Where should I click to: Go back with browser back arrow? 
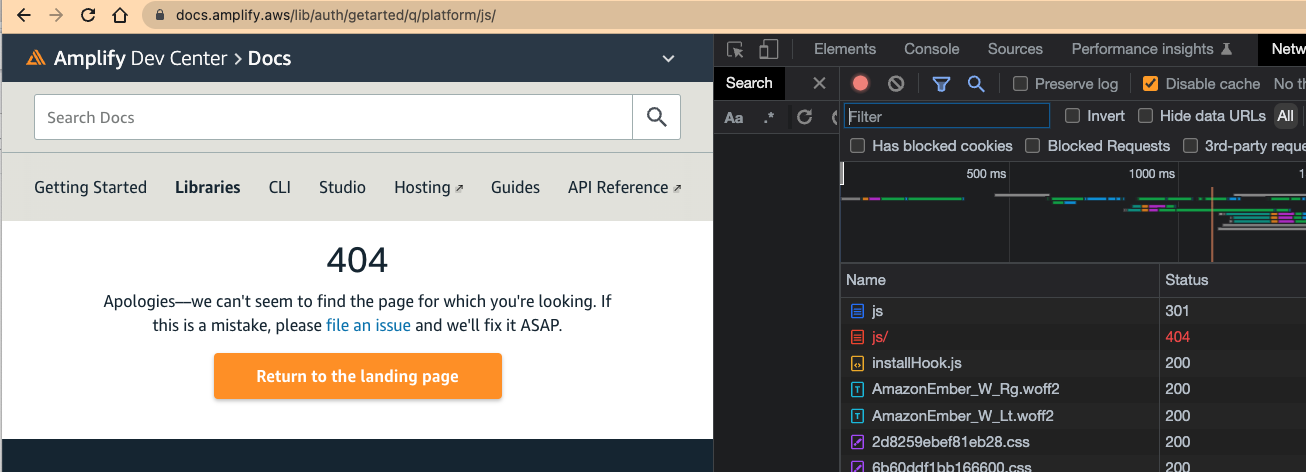[25, 15]
